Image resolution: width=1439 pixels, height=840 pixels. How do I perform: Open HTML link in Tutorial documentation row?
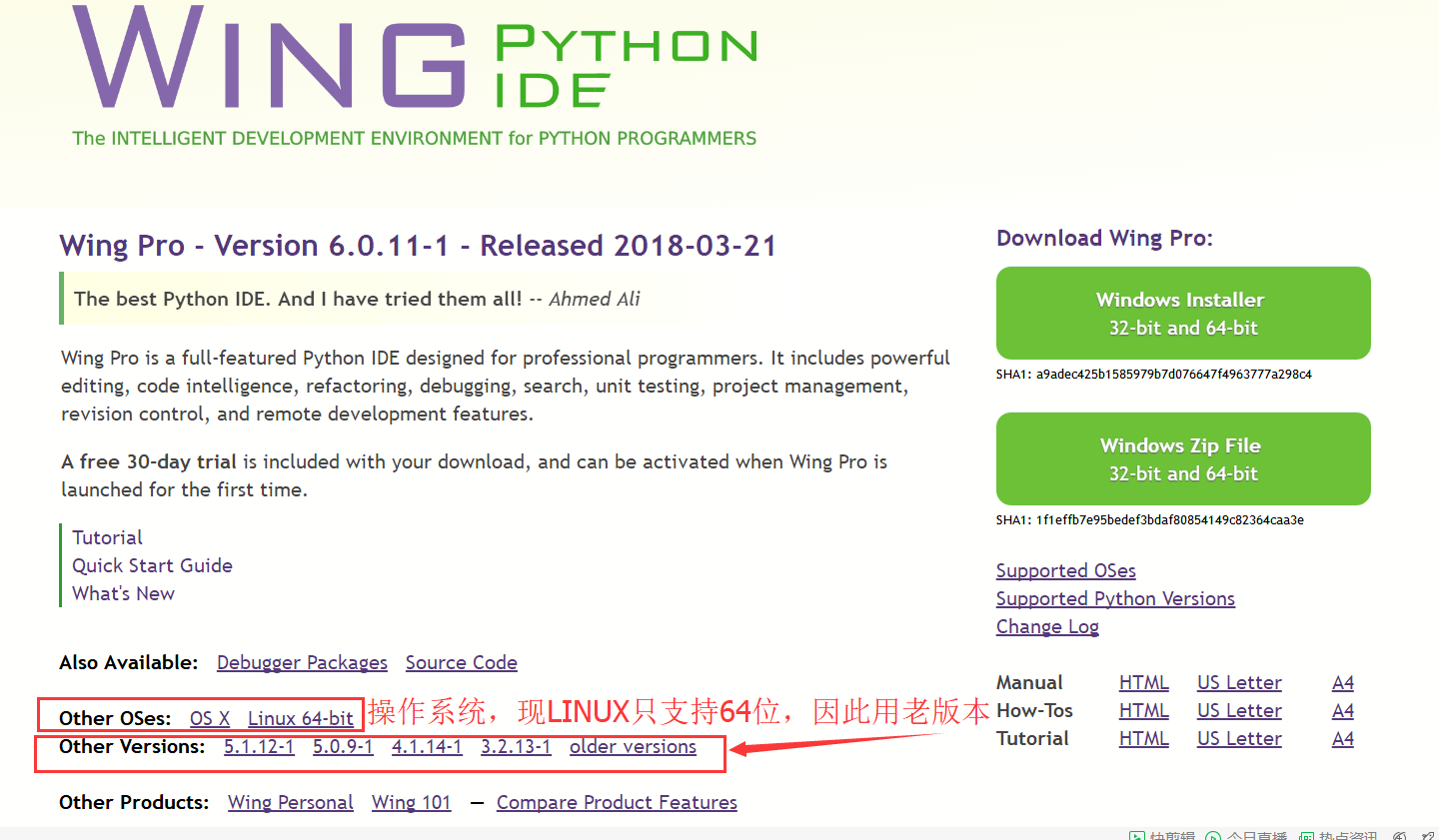[1143, 738]
